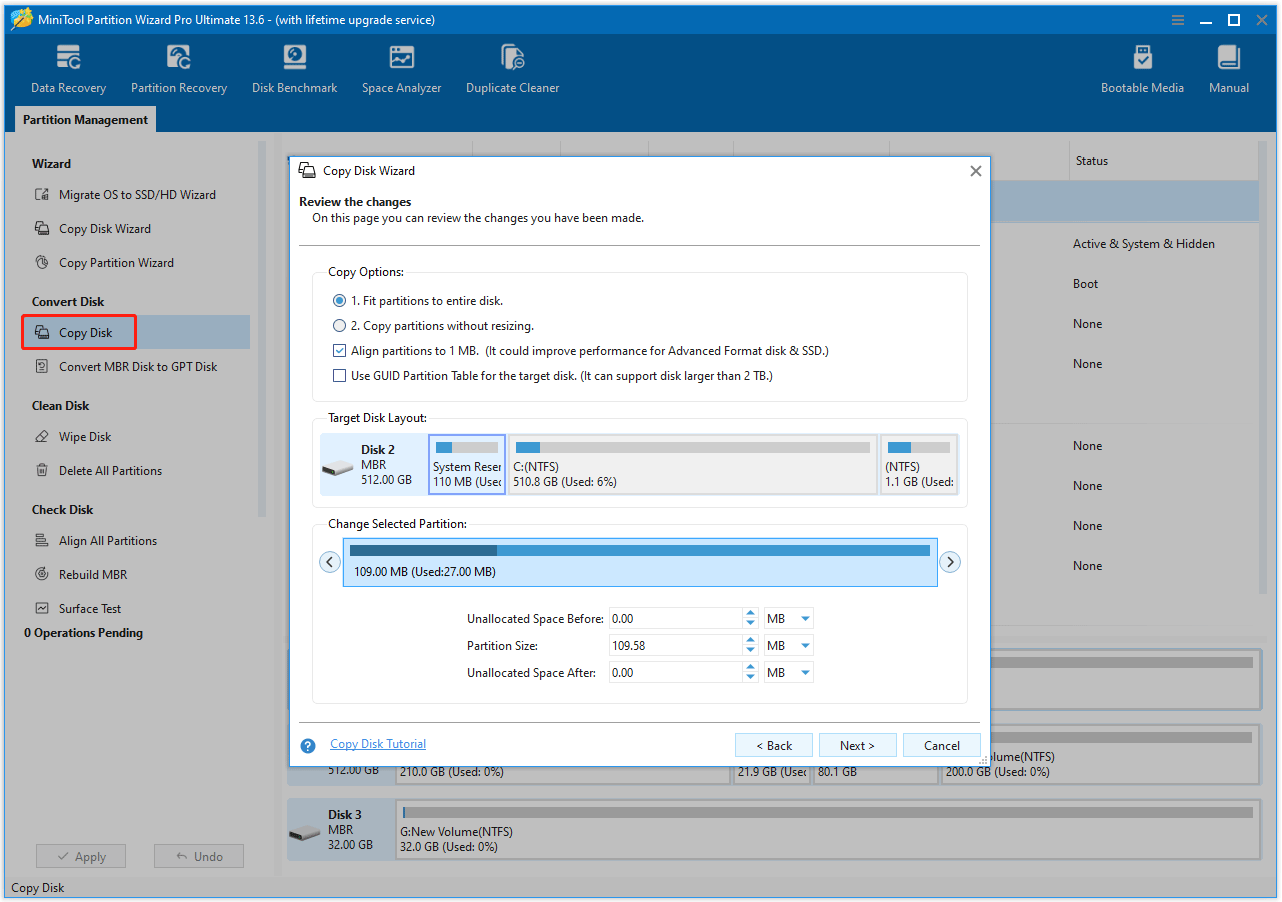
Task: Increase Partition Size with the up stepper
Action: pos(750,640)
